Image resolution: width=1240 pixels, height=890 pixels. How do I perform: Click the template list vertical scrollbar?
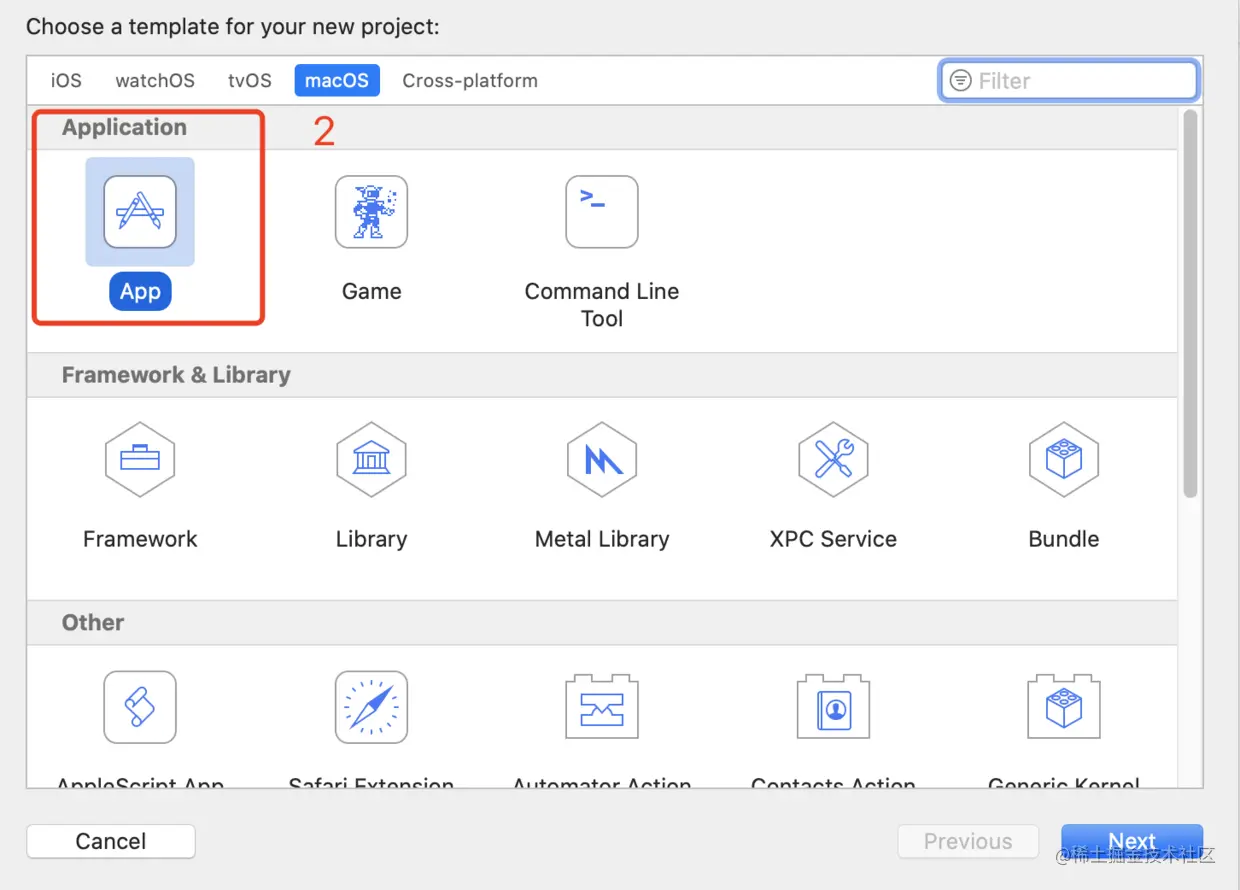click(1190, 303)
